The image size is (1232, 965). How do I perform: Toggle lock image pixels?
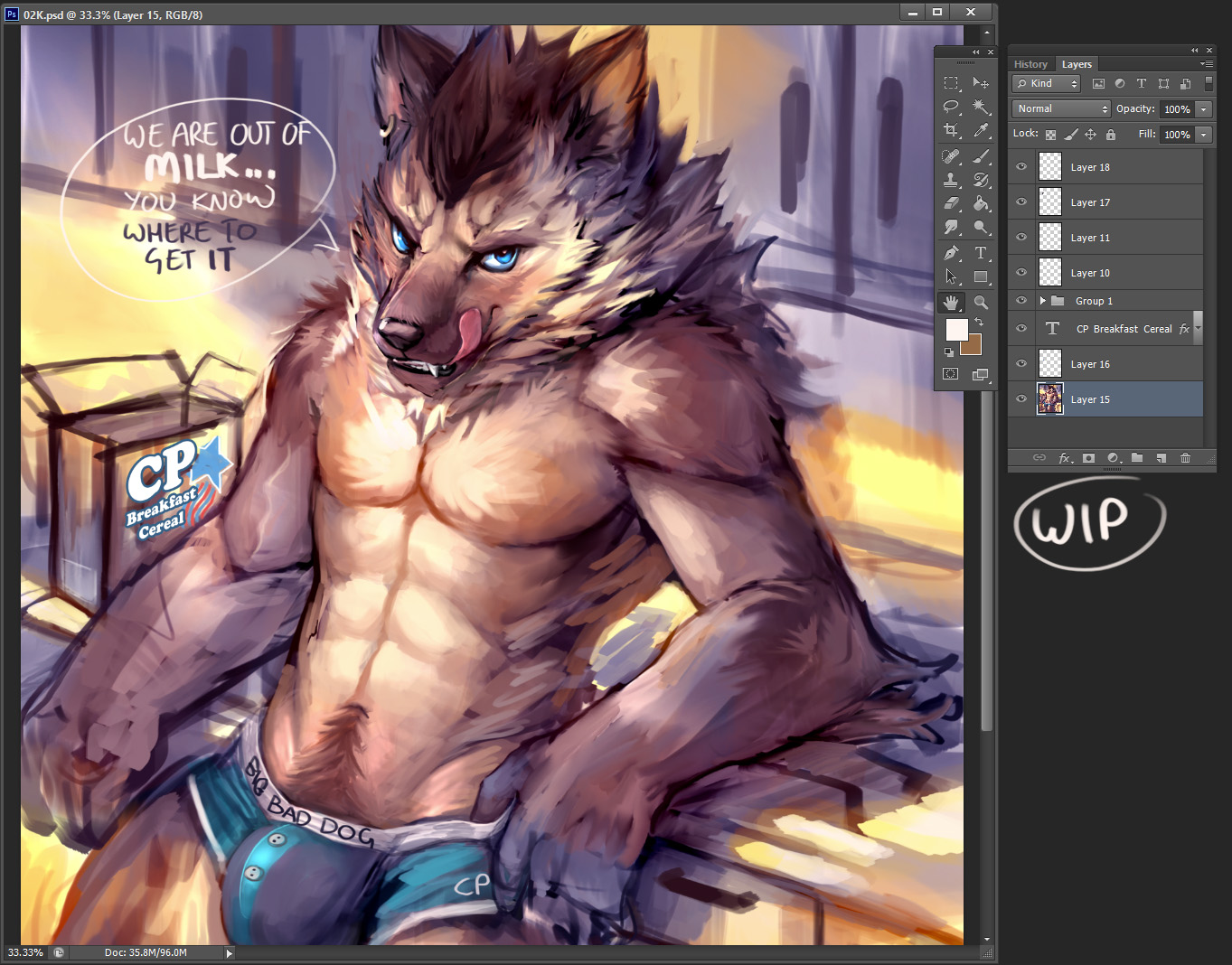1071,135
